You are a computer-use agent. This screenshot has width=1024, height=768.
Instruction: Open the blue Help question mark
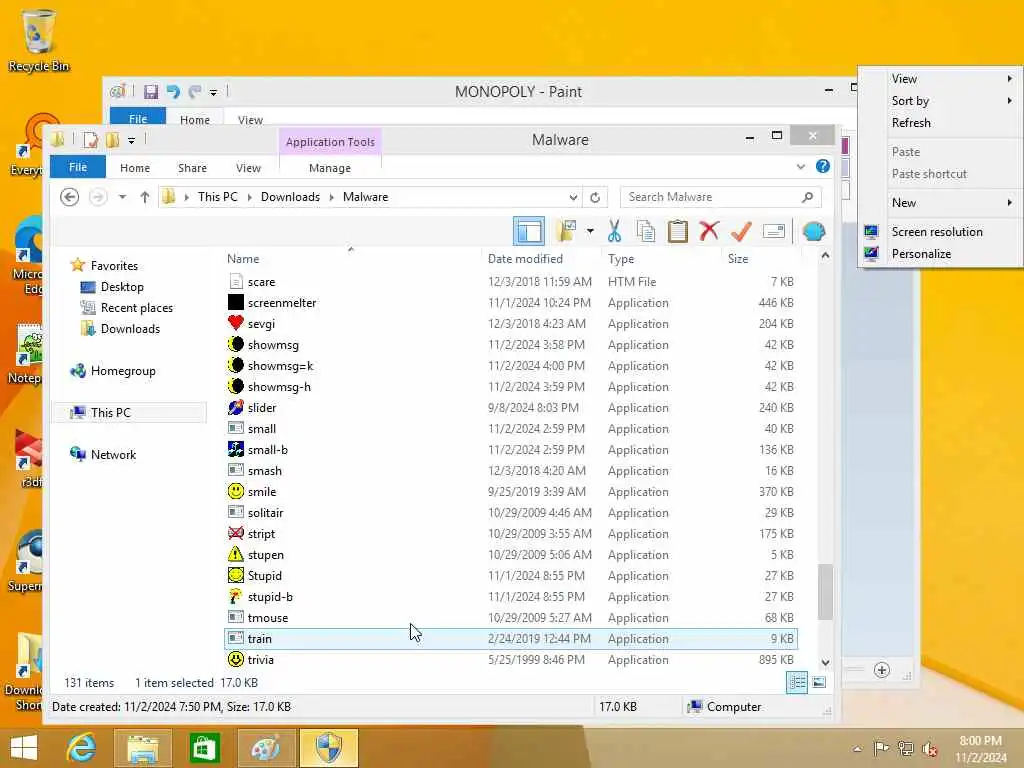823,167
